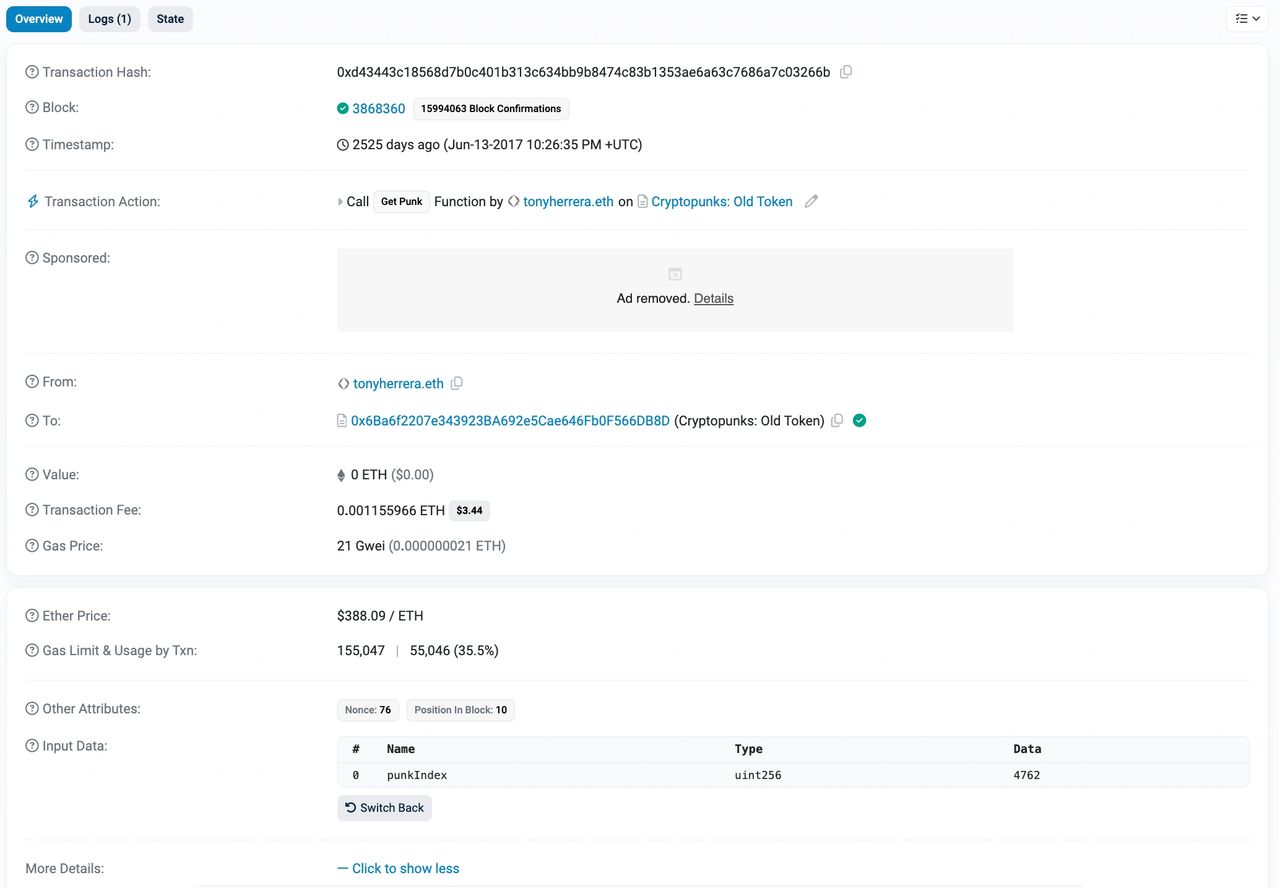
Task: Click the 0.001155966 ETH fee value
Action: [x=391, y=510]
